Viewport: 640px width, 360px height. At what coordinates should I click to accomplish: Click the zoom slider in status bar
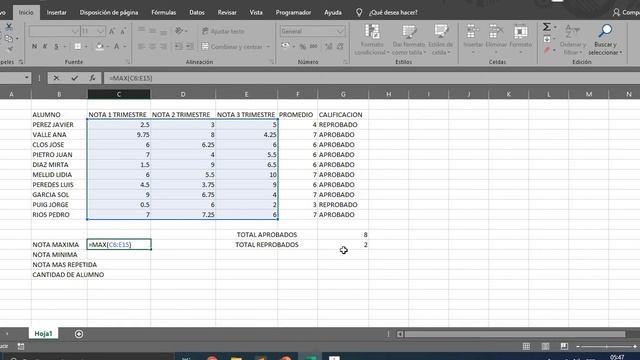coord(607,347)
